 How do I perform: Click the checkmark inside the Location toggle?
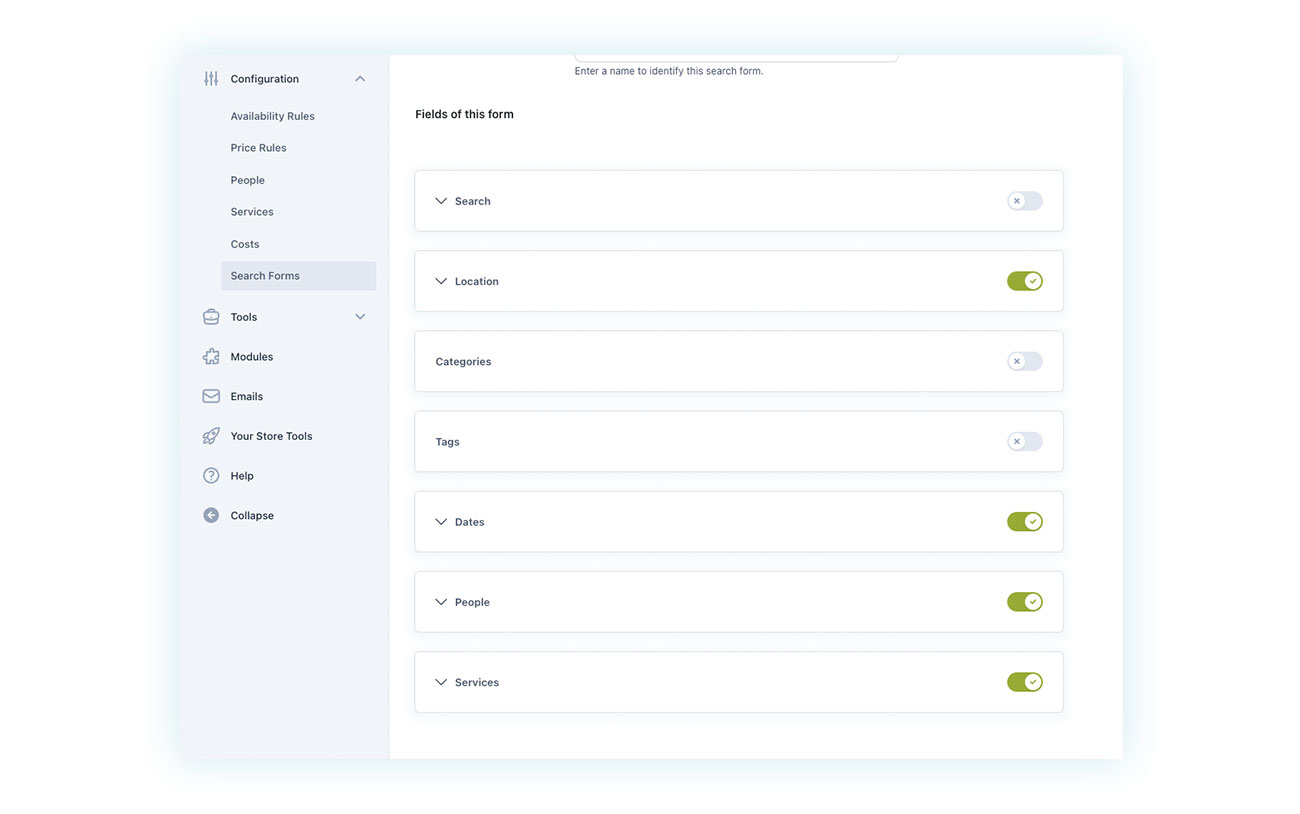[1032, 281]
